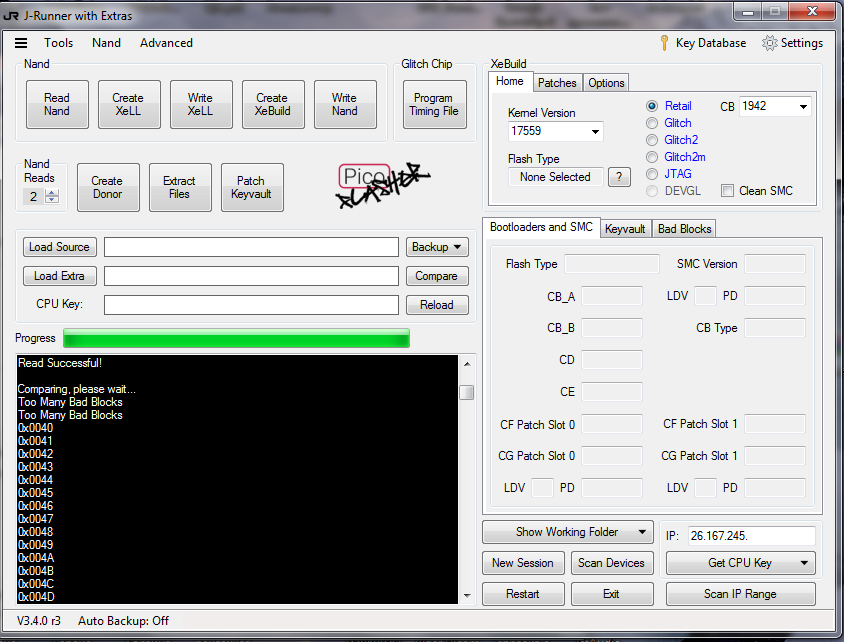Click the CPU Key input field
The height and width of the screenshot is (642, 844).
click(251, 305)
